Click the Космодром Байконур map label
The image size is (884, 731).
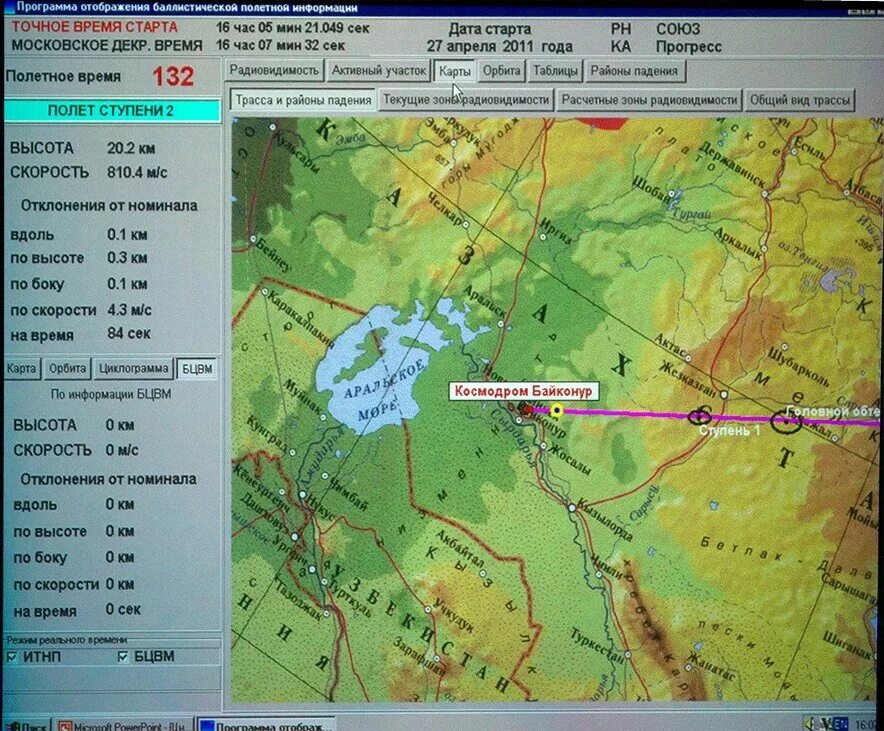(524, 391)
